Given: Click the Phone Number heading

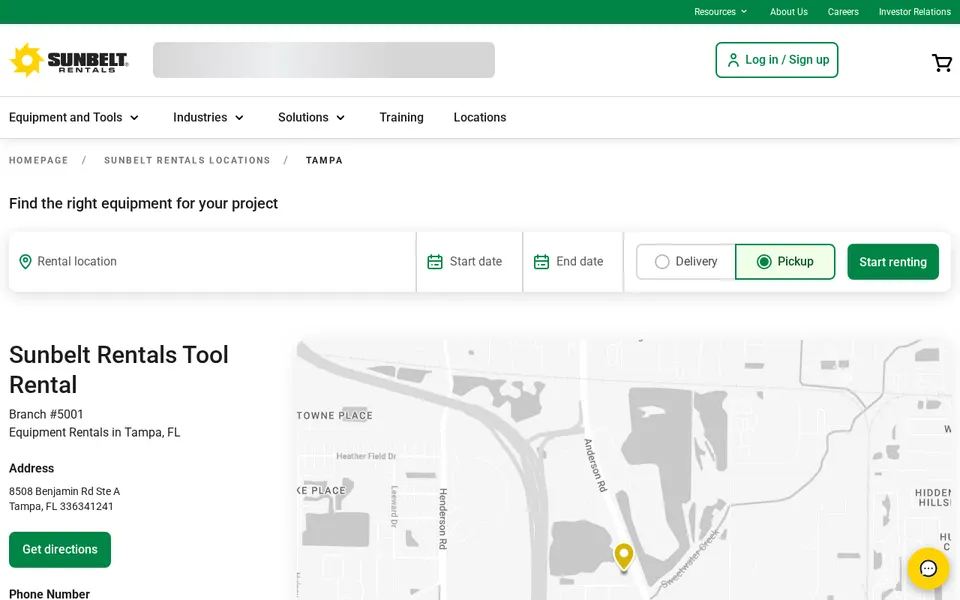Looking at the screenshot, I should (x=49, y=594).
